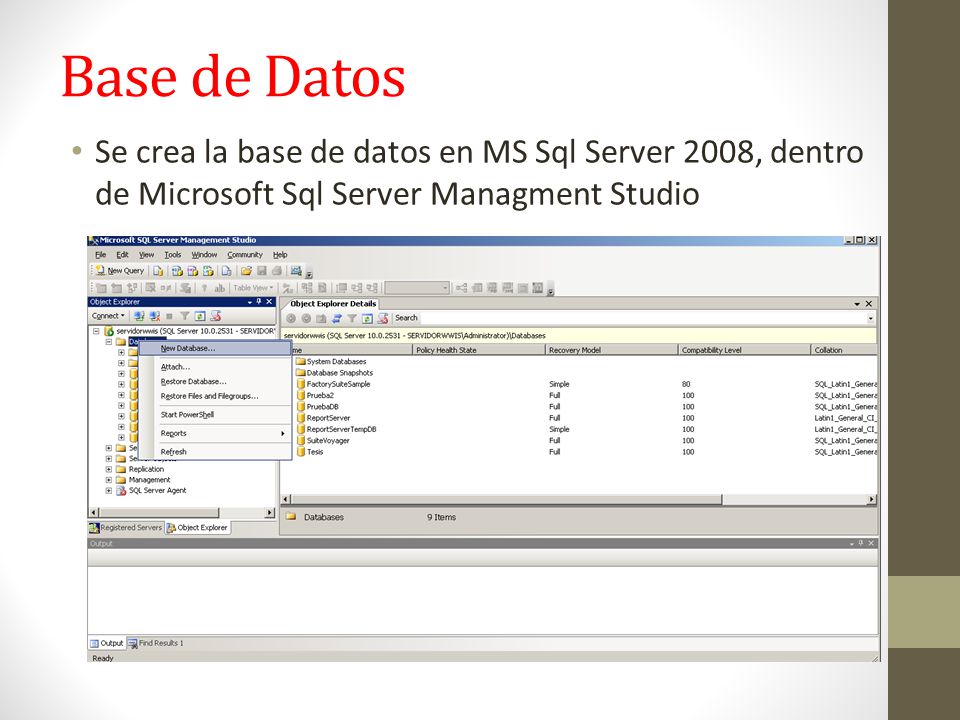This screenshot has width=960, height=720.
Task: Click the SQL Server Agent node icon
Action: 121,490
